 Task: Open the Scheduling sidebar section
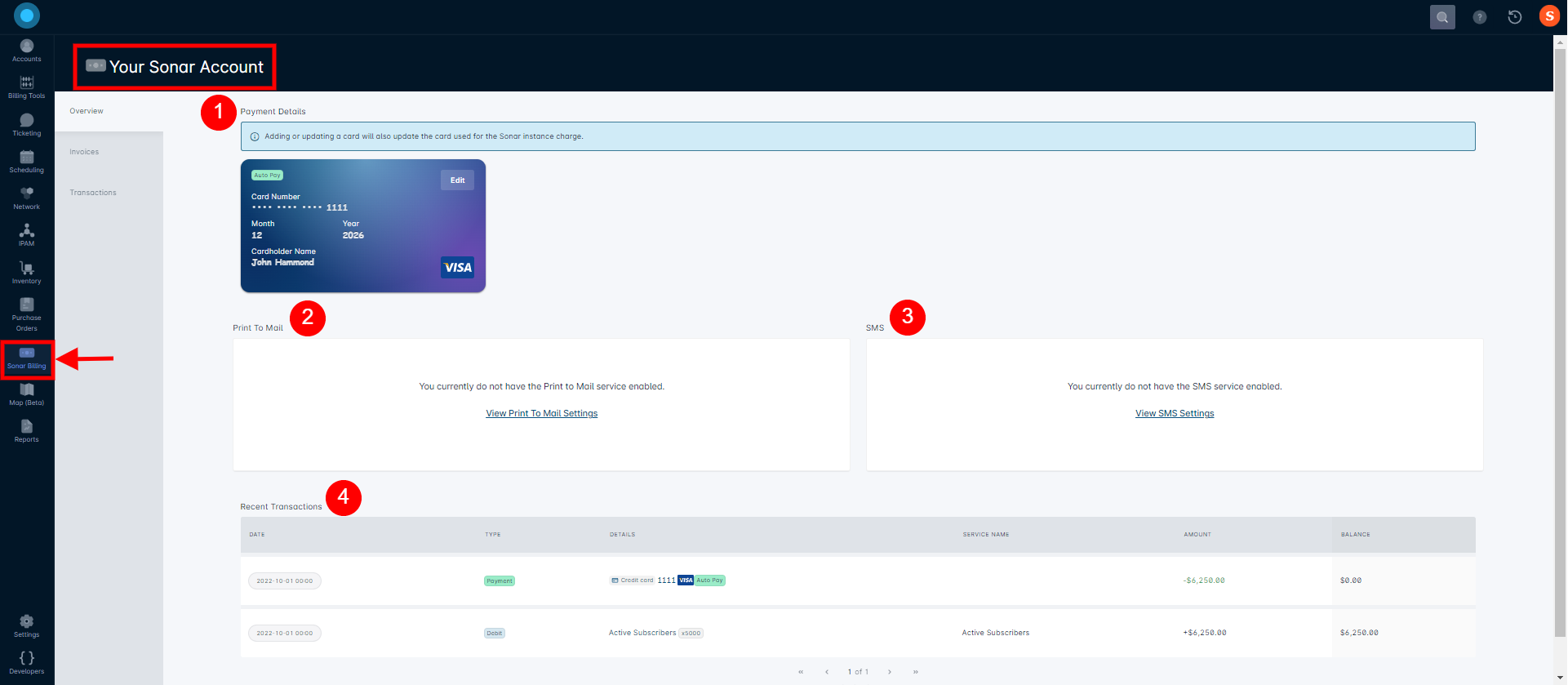27,162
